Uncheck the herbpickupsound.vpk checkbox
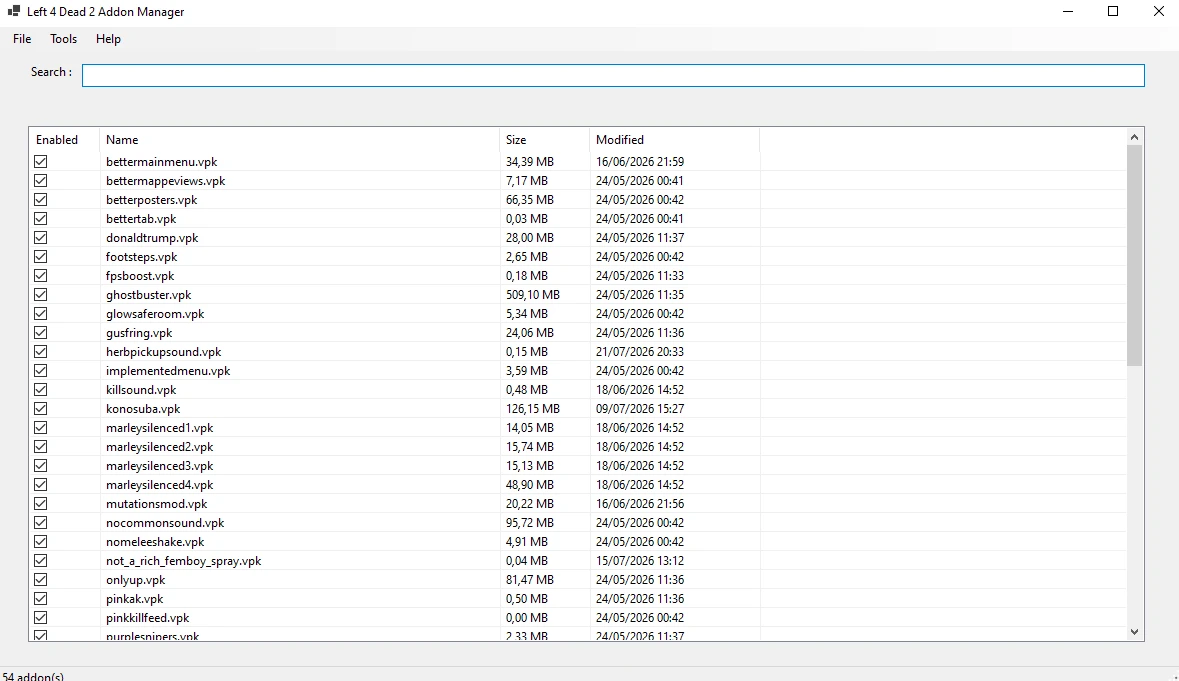 (x=41, y=352)
